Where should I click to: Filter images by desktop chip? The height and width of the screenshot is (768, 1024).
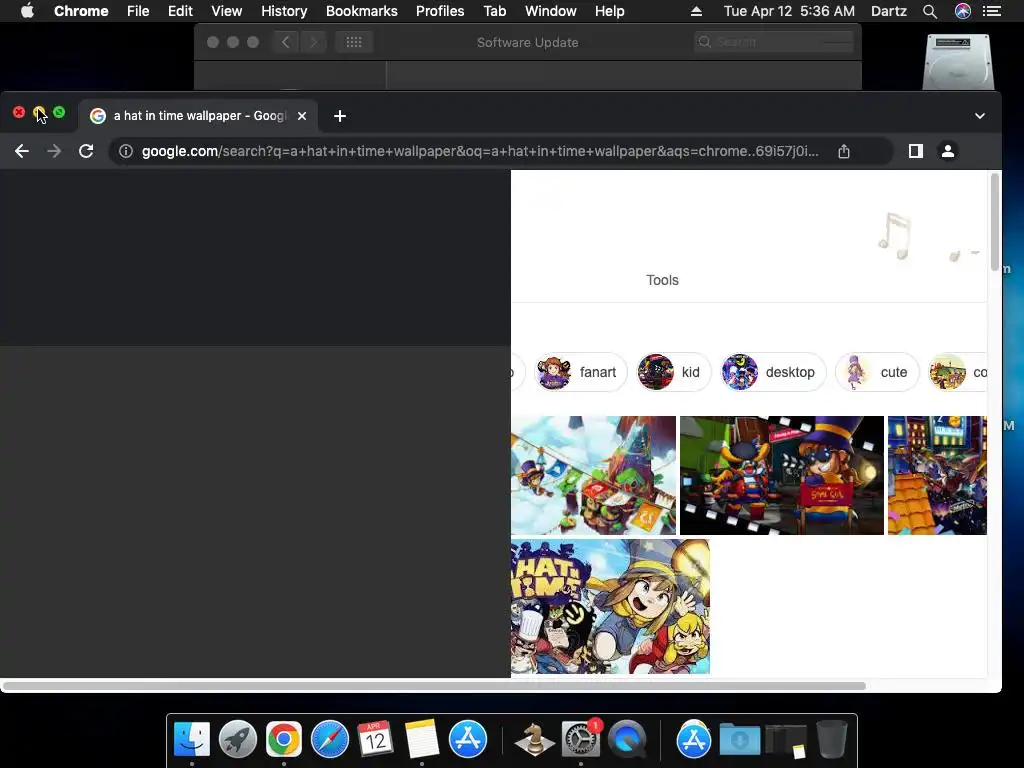tap(773, 372)
